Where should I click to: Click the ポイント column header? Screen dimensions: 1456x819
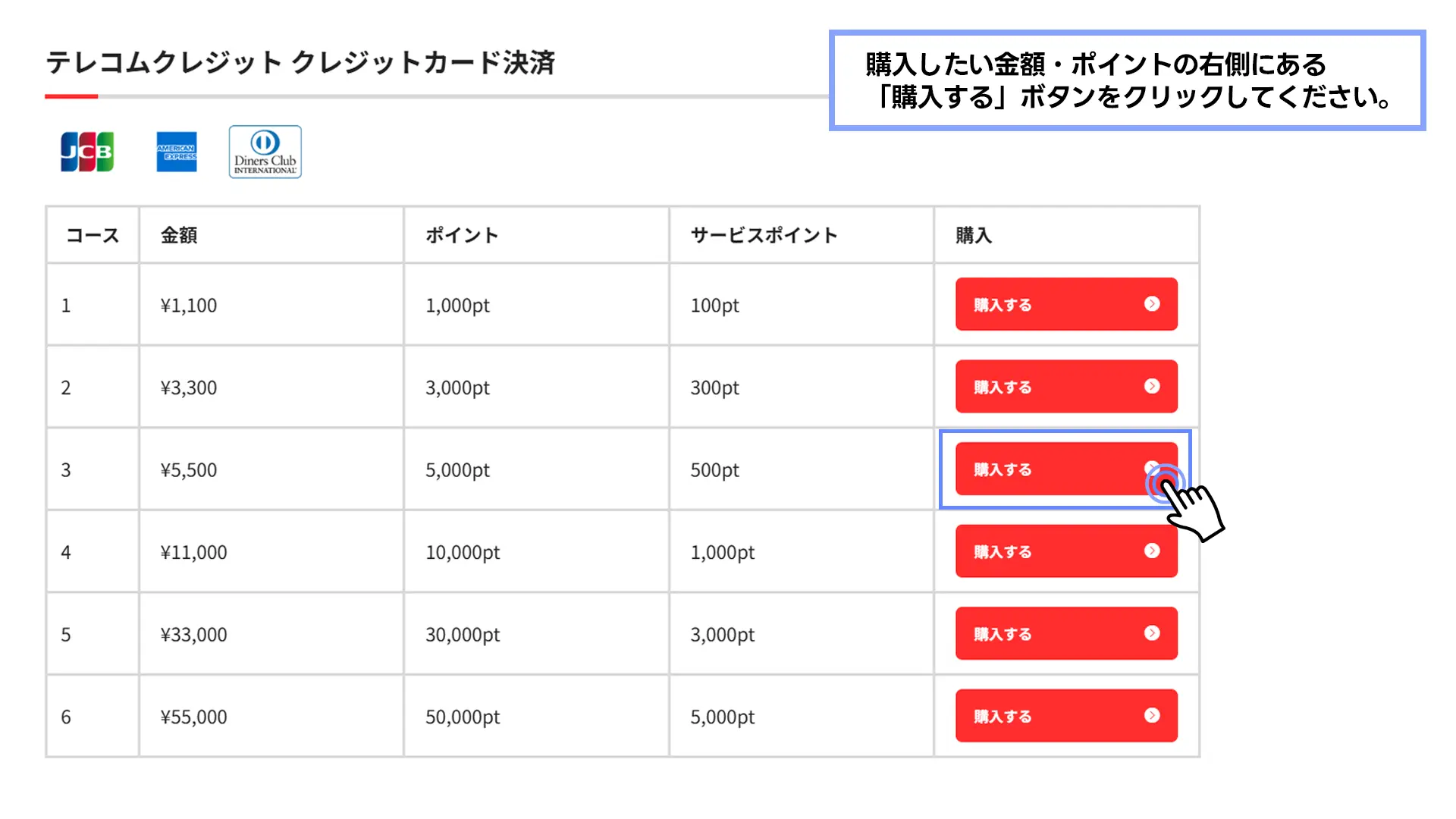[x=462, y=235]
